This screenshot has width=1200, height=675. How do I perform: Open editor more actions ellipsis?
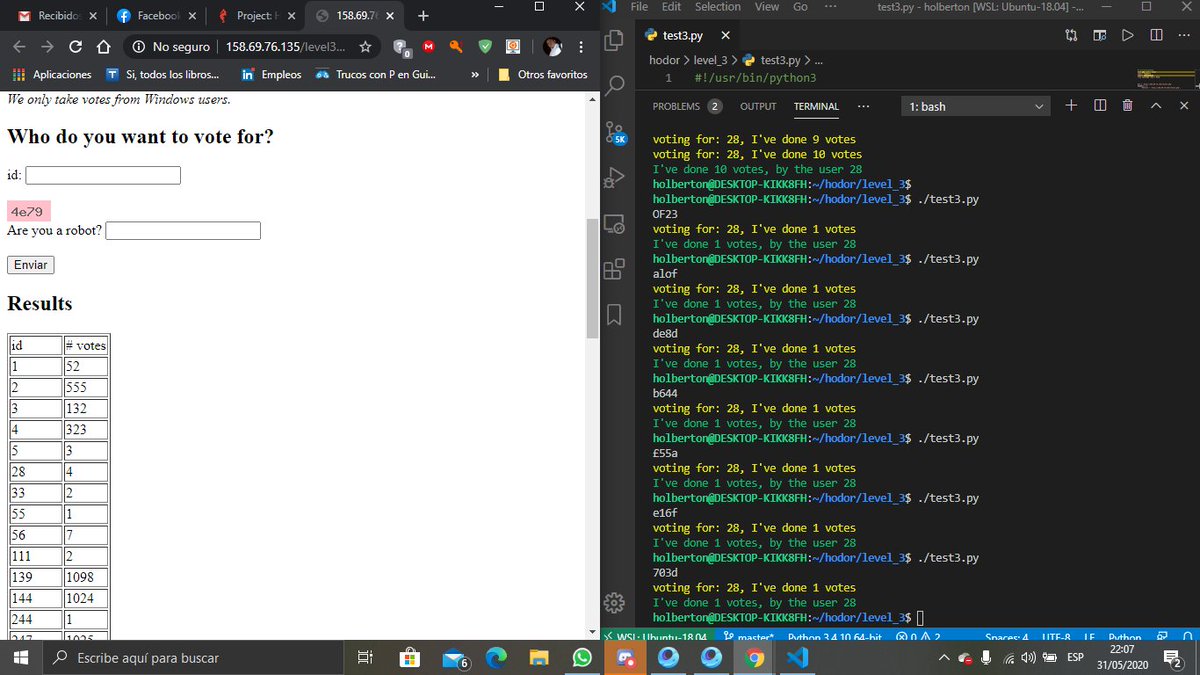(1184, 35)
